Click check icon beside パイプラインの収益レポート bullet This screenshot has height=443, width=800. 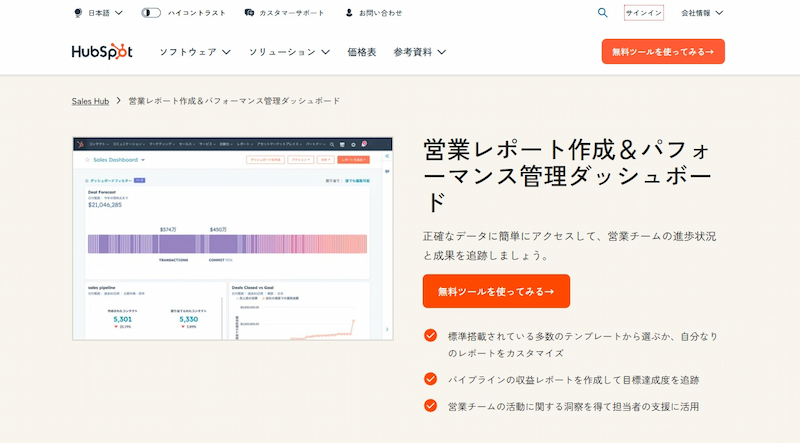click(431, 379)
